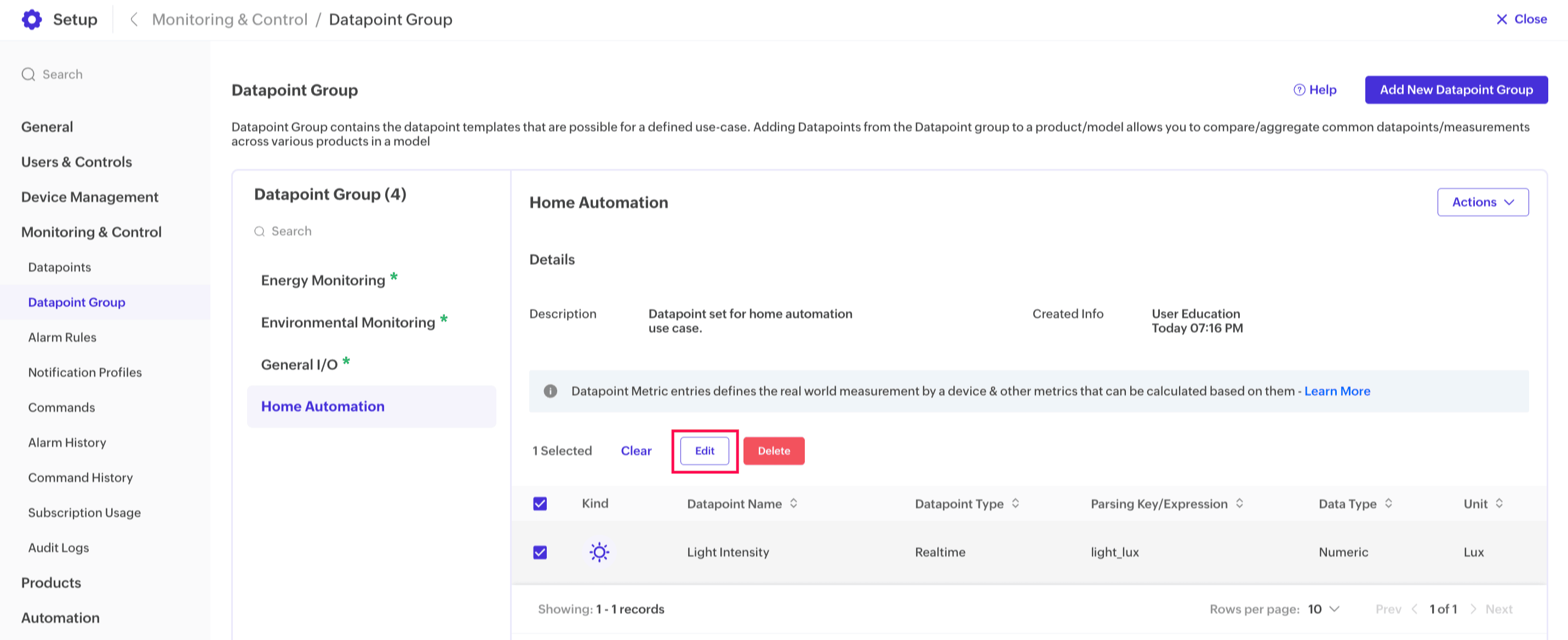Open Alarm Rules in the sidebar
1568x640 pixels.
click(62, 337)
